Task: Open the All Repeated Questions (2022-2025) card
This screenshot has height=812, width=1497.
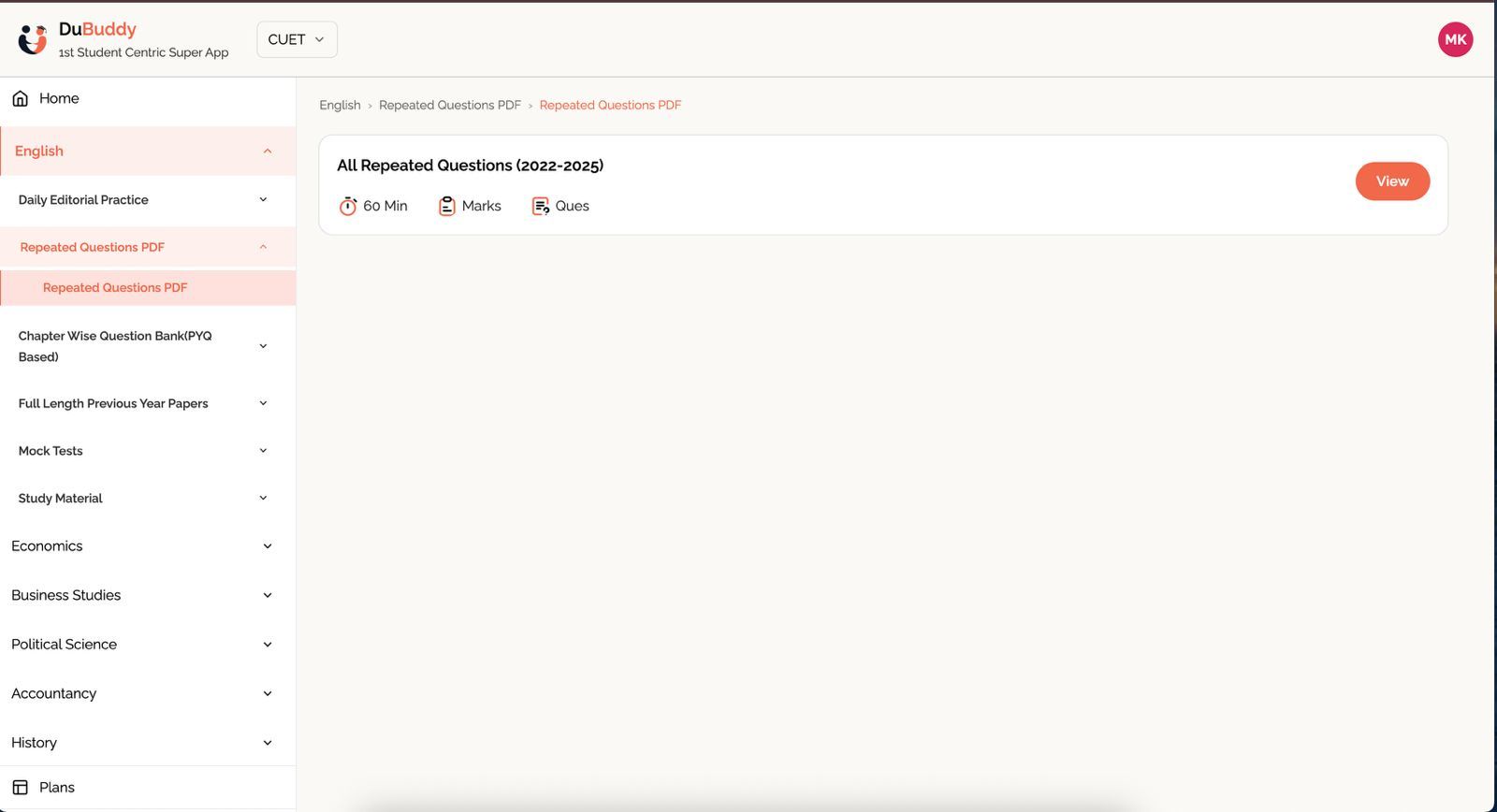Action: point(1391,181)
